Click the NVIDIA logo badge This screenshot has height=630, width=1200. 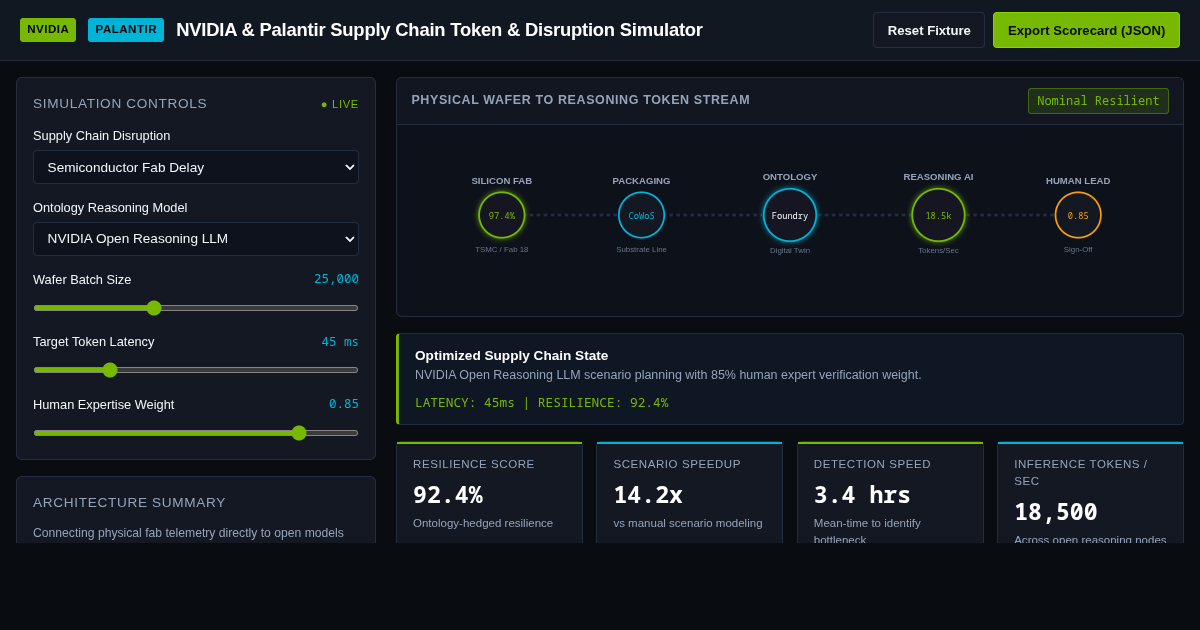[x=48, y=30]
